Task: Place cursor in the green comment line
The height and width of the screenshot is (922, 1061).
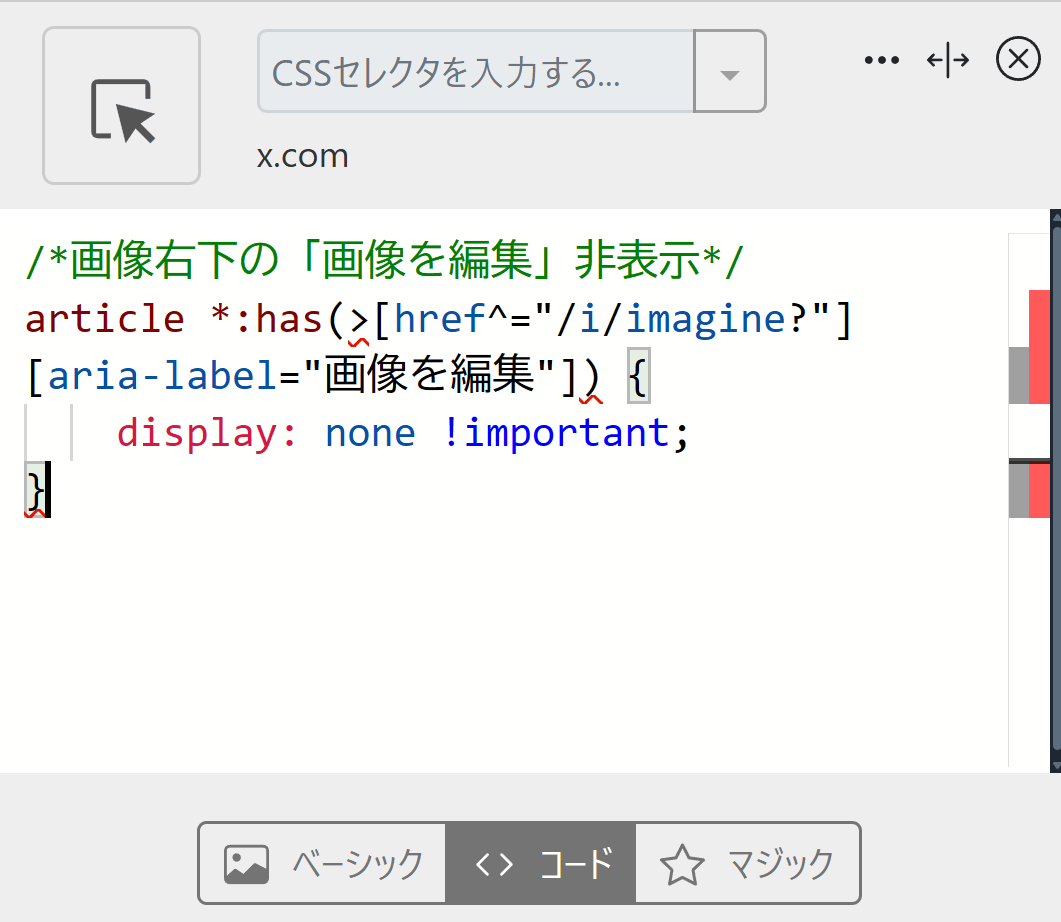Action: pyautogui.click(x=385, y=262)
